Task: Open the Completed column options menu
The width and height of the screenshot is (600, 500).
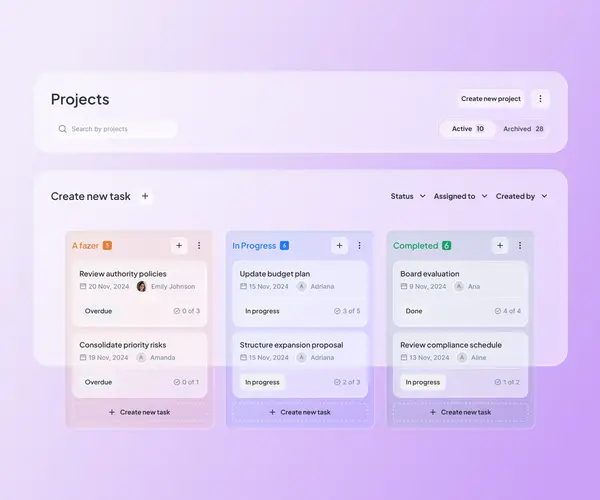Action: [x=520, y=246]
